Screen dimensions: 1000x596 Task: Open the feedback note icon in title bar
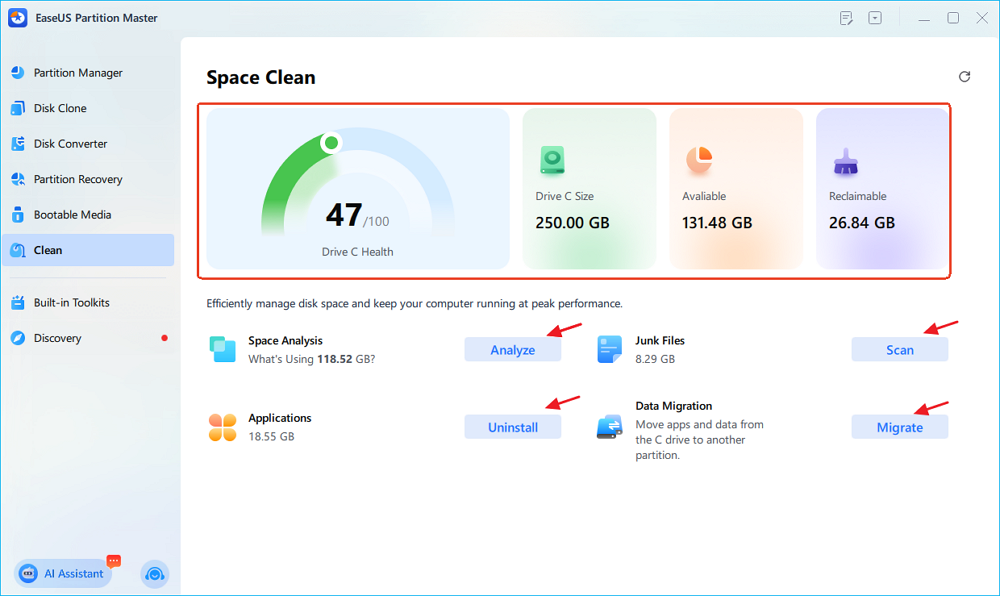846,18
